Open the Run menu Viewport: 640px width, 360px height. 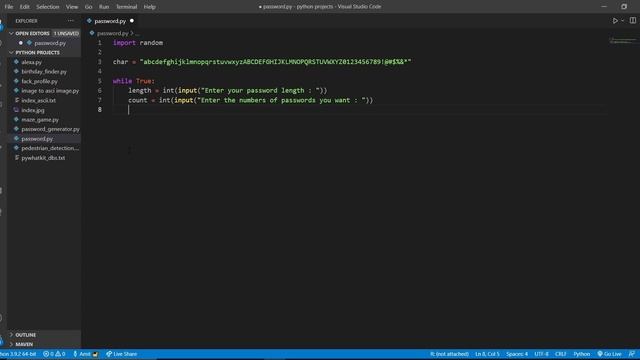click(104, 7)
